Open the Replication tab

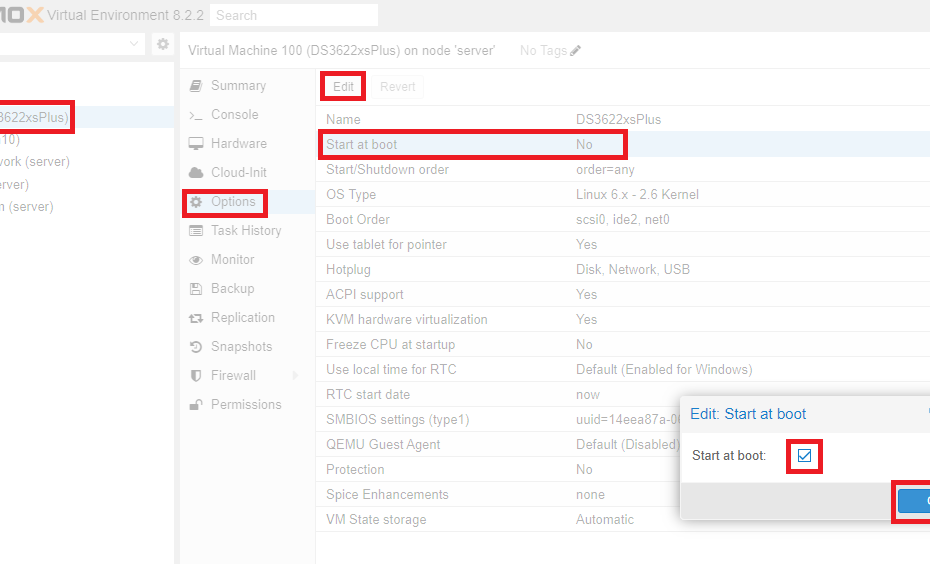tap(242, 318)
